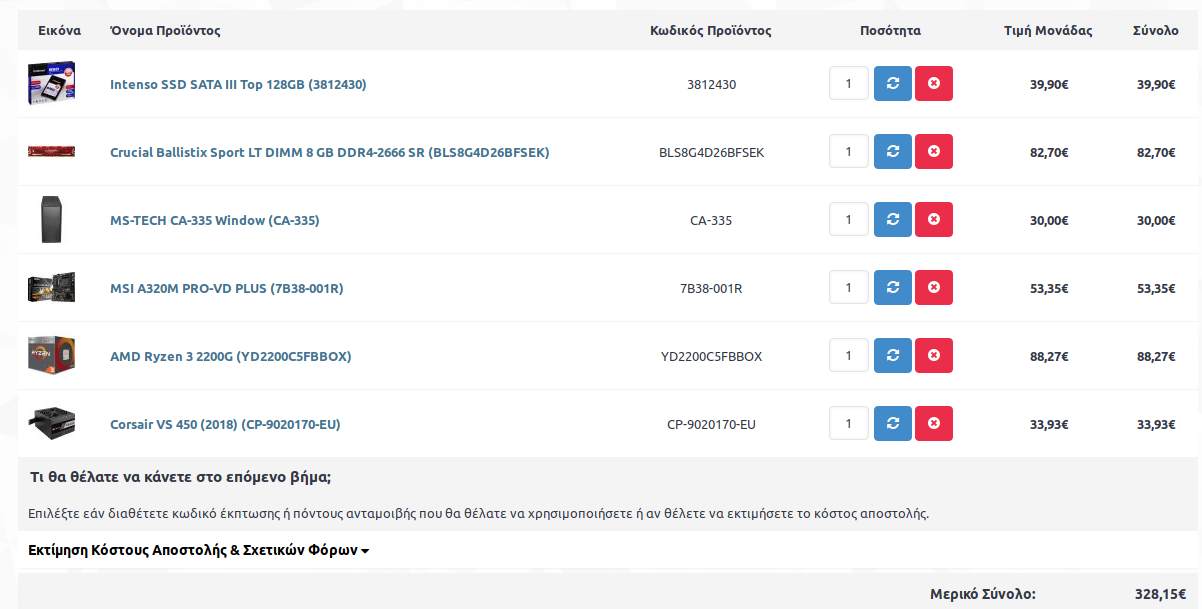This screenshot has height=609, width=1202.
Task: Refresh quantity for Crucial Ballistix Sport LT
Action: [x=893, y=152]
